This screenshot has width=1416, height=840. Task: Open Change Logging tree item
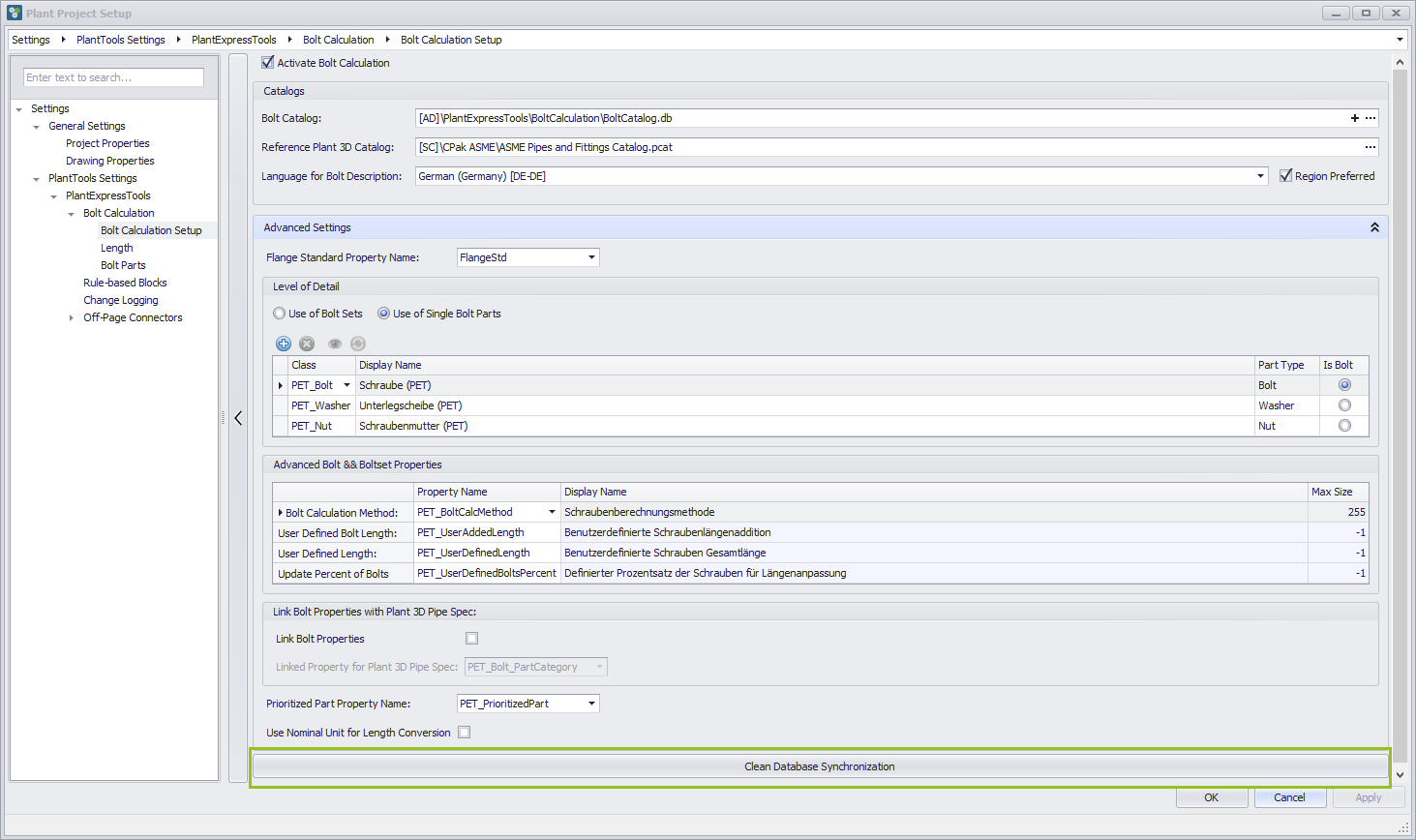tap(121, 300)
